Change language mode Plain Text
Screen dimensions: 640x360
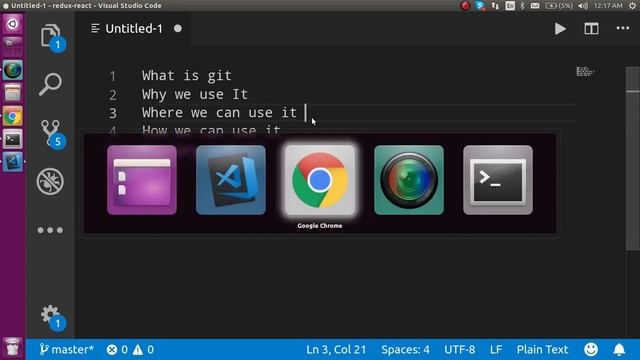pos(542,349)
